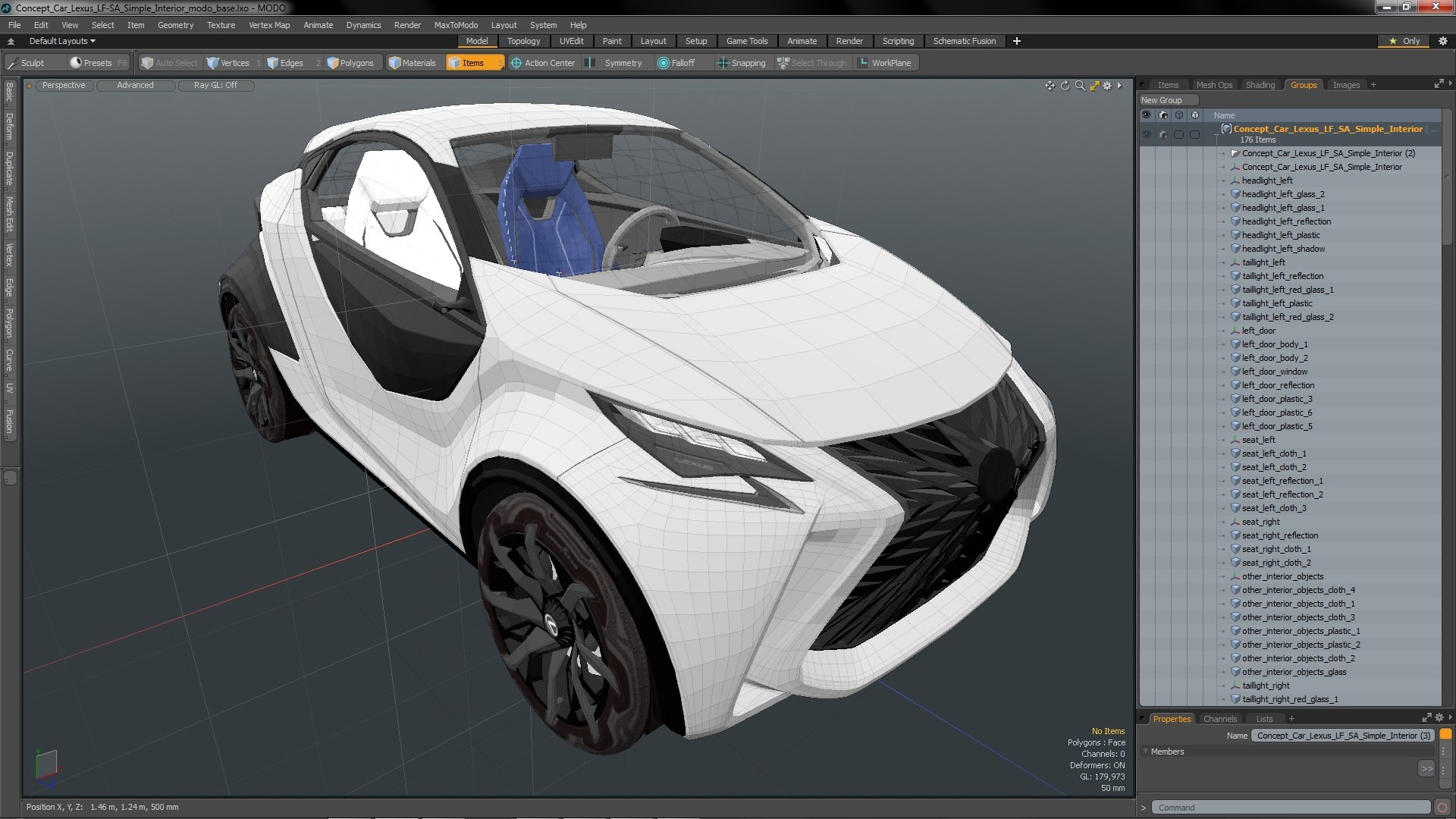This screenshot has height=819, width=1456.
Task: Select the seat_right_cloth_1 item
Action: [x=1276, y=549]
